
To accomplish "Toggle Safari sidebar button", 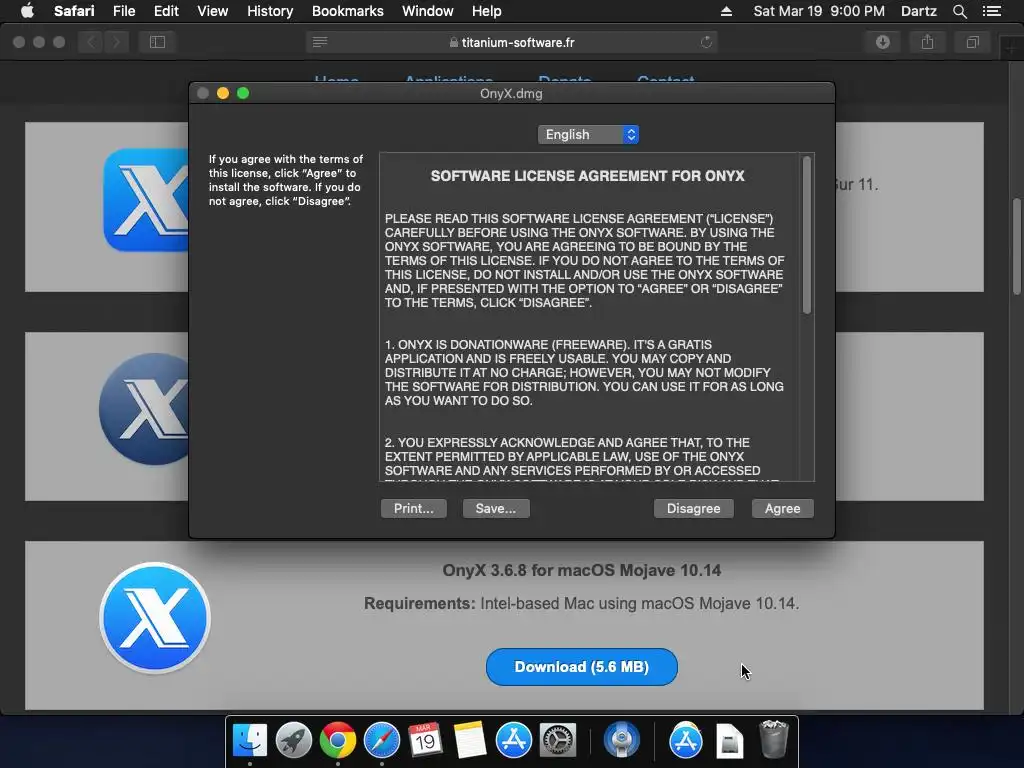I will click(157, 42).
